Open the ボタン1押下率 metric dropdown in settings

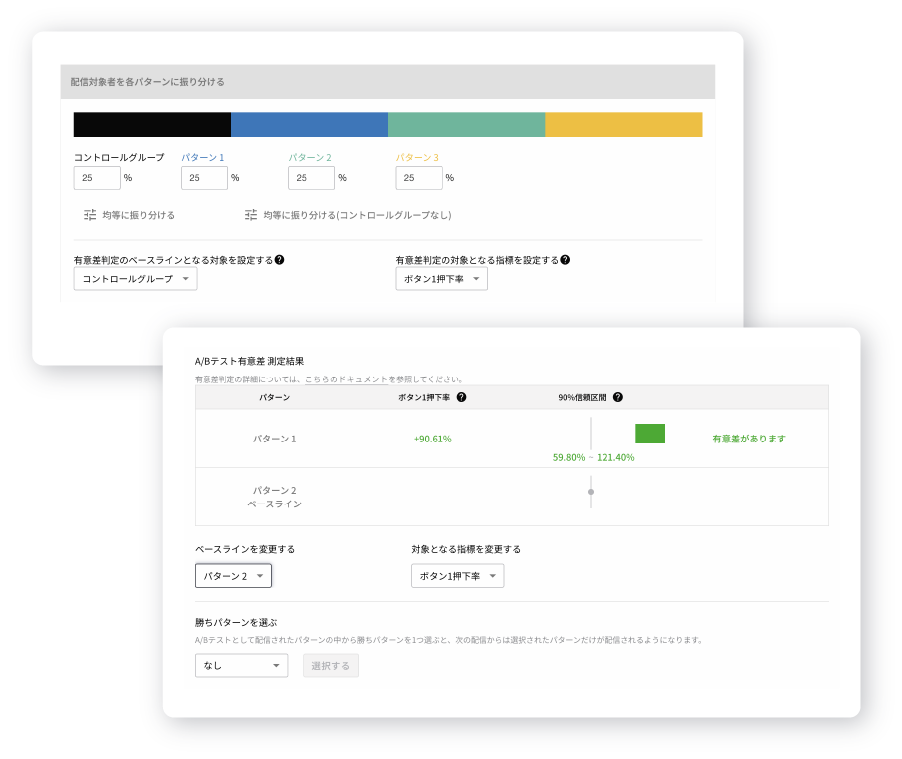pyautogui.click(x=441, y=279)
